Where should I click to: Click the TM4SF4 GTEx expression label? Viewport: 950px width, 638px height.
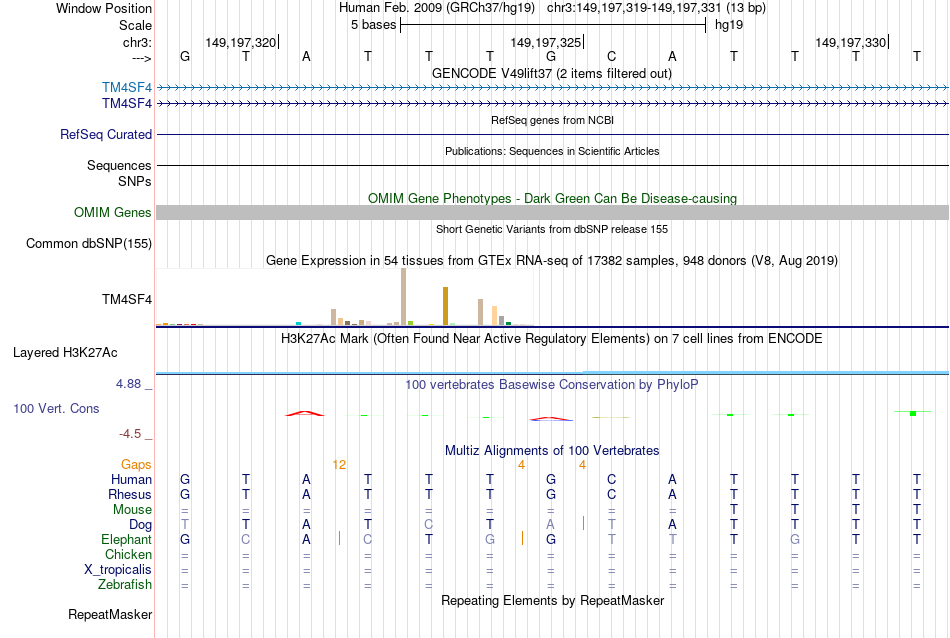click(x=127, y=299)
